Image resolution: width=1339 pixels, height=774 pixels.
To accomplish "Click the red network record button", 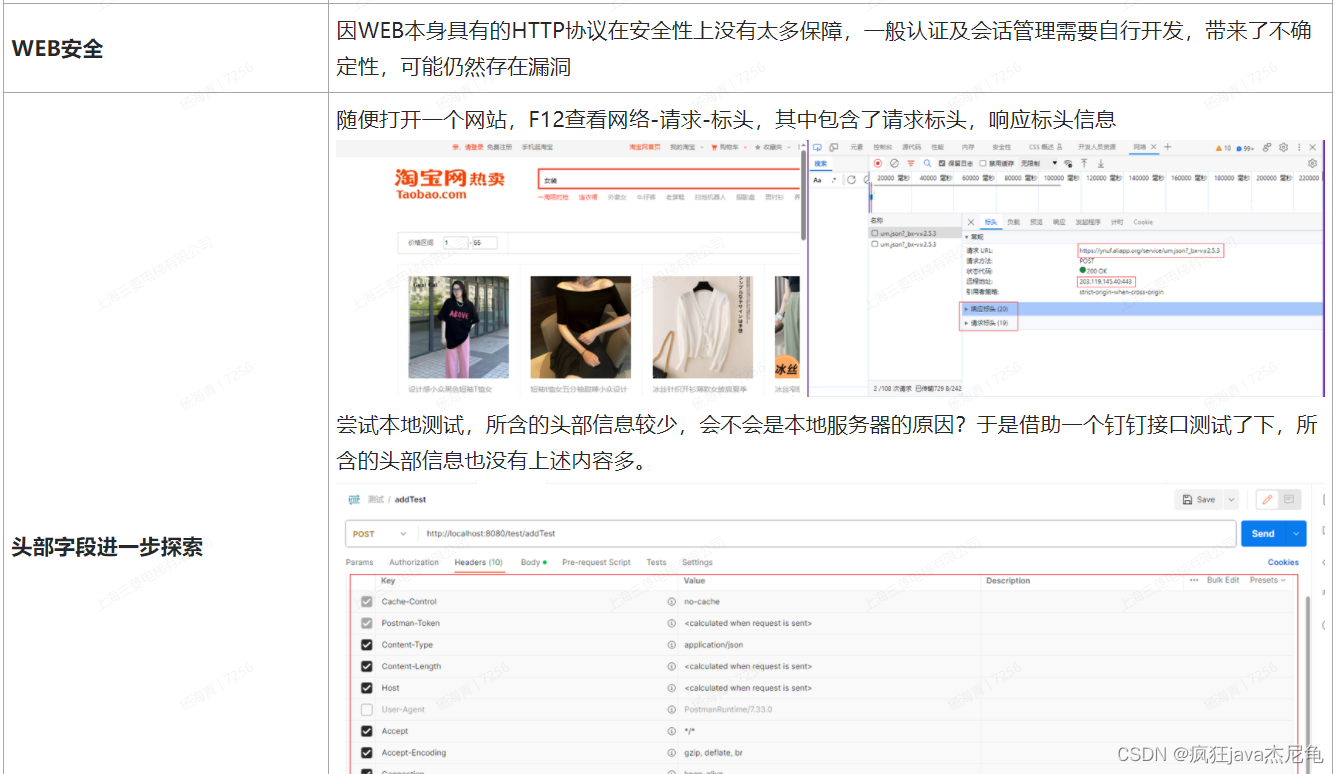I will tap(878, 163).
